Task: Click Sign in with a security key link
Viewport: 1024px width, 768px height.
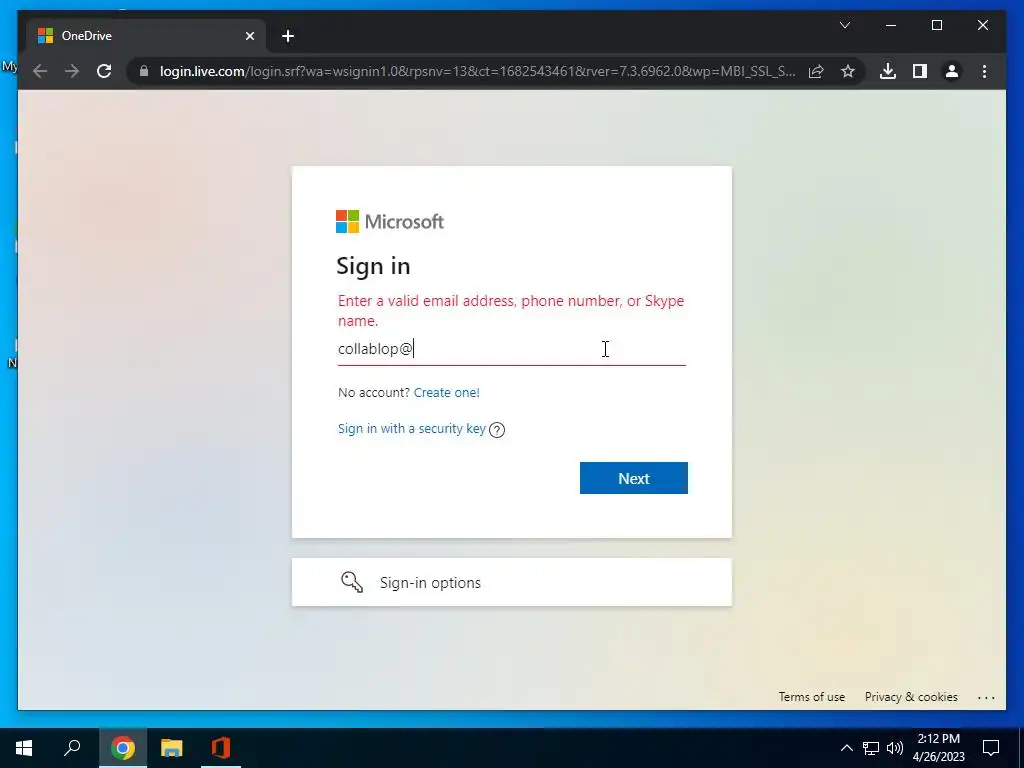Action: tap(411, 428)
